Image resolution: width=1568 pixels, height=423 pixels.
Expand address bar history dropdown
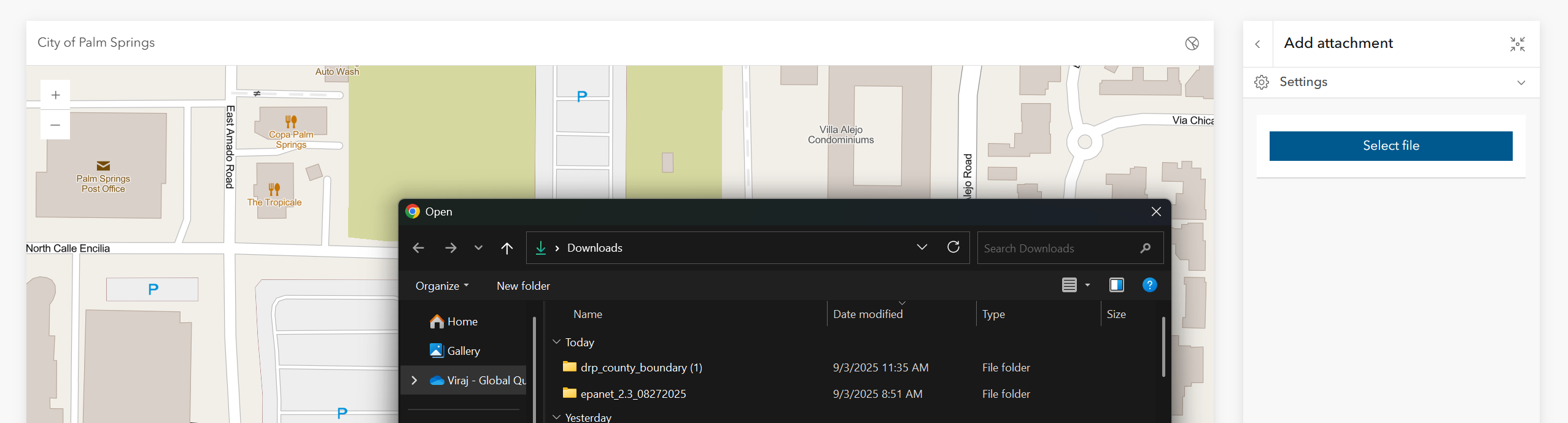tap(922, 247)
